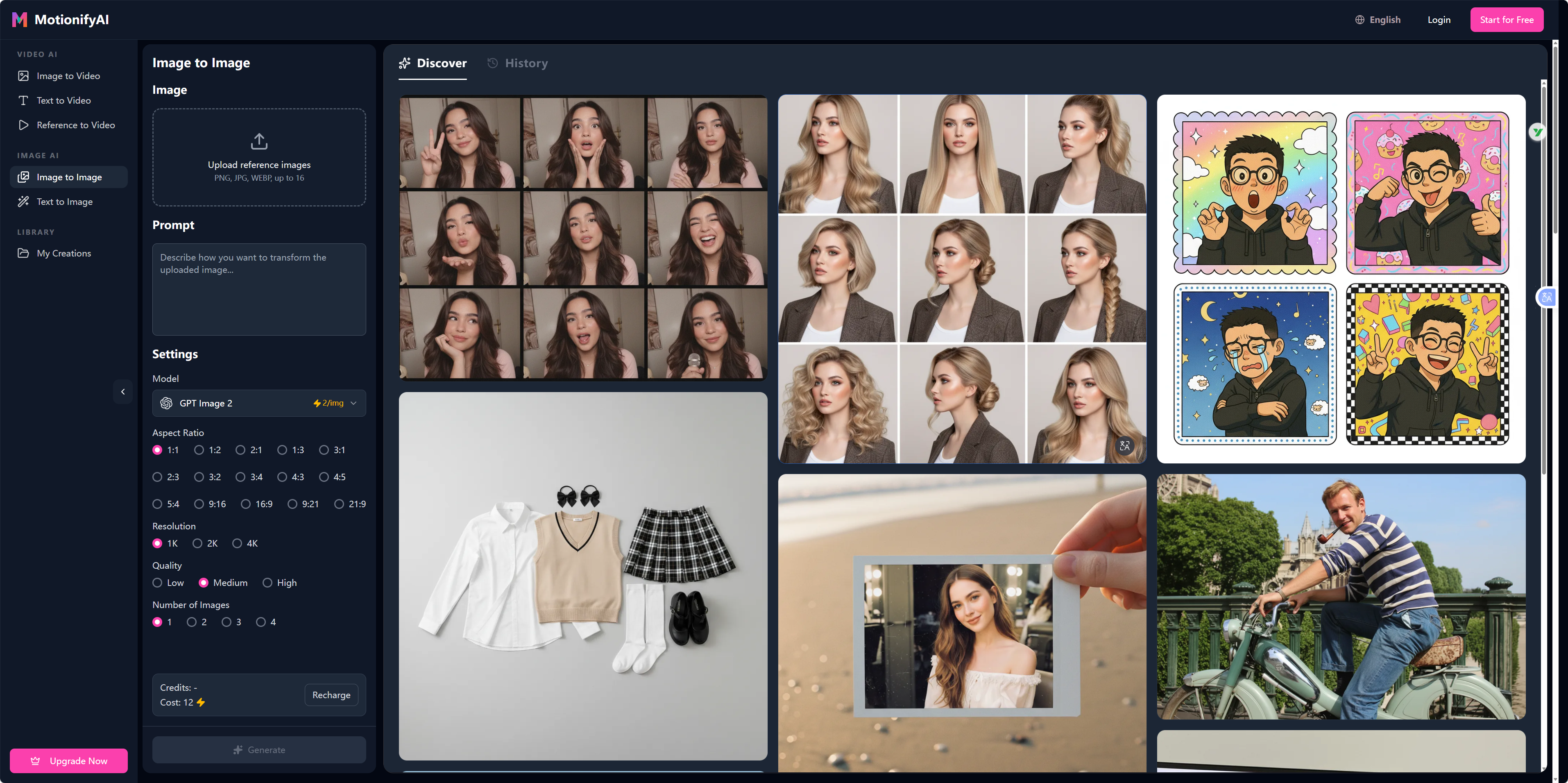The image size is (1568, 783).
Task: Click the prompt description input field
Action: click(x=259, y=290)
